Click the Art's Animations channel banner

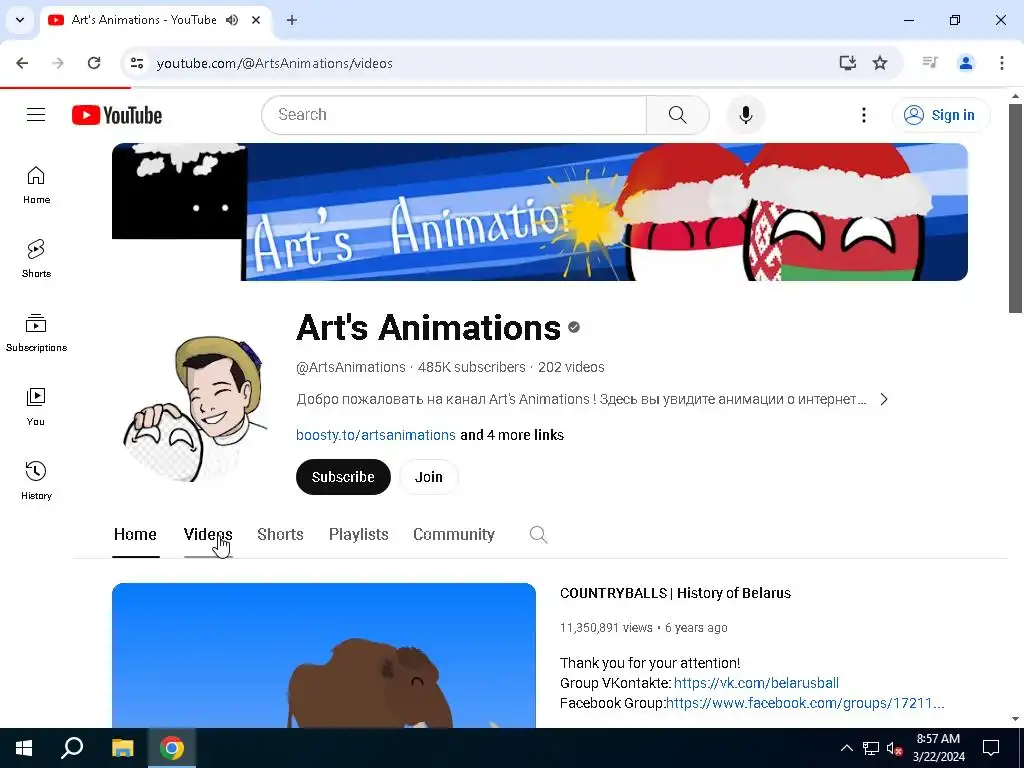[539, 212]
